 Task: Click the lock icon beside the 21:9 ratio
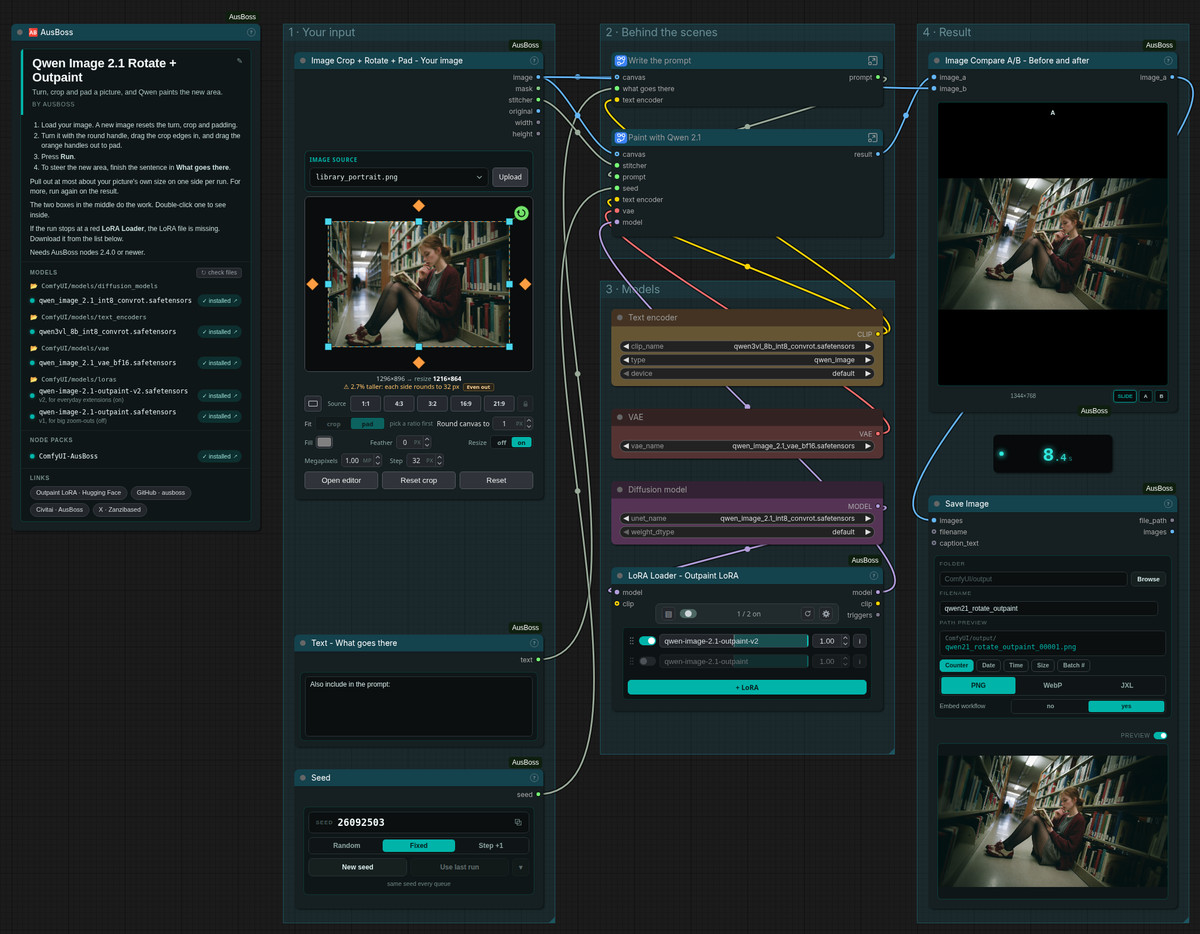point(526,404)
